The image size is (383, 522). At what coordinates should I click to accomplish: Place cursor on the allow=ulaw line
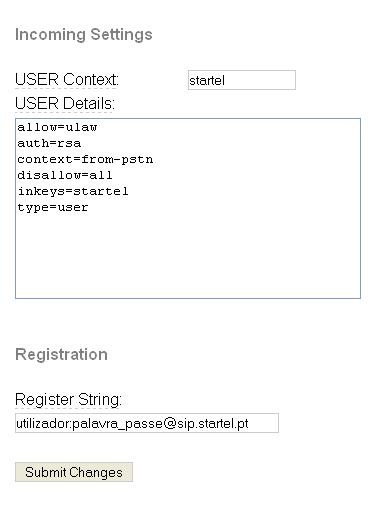point(57,127)
